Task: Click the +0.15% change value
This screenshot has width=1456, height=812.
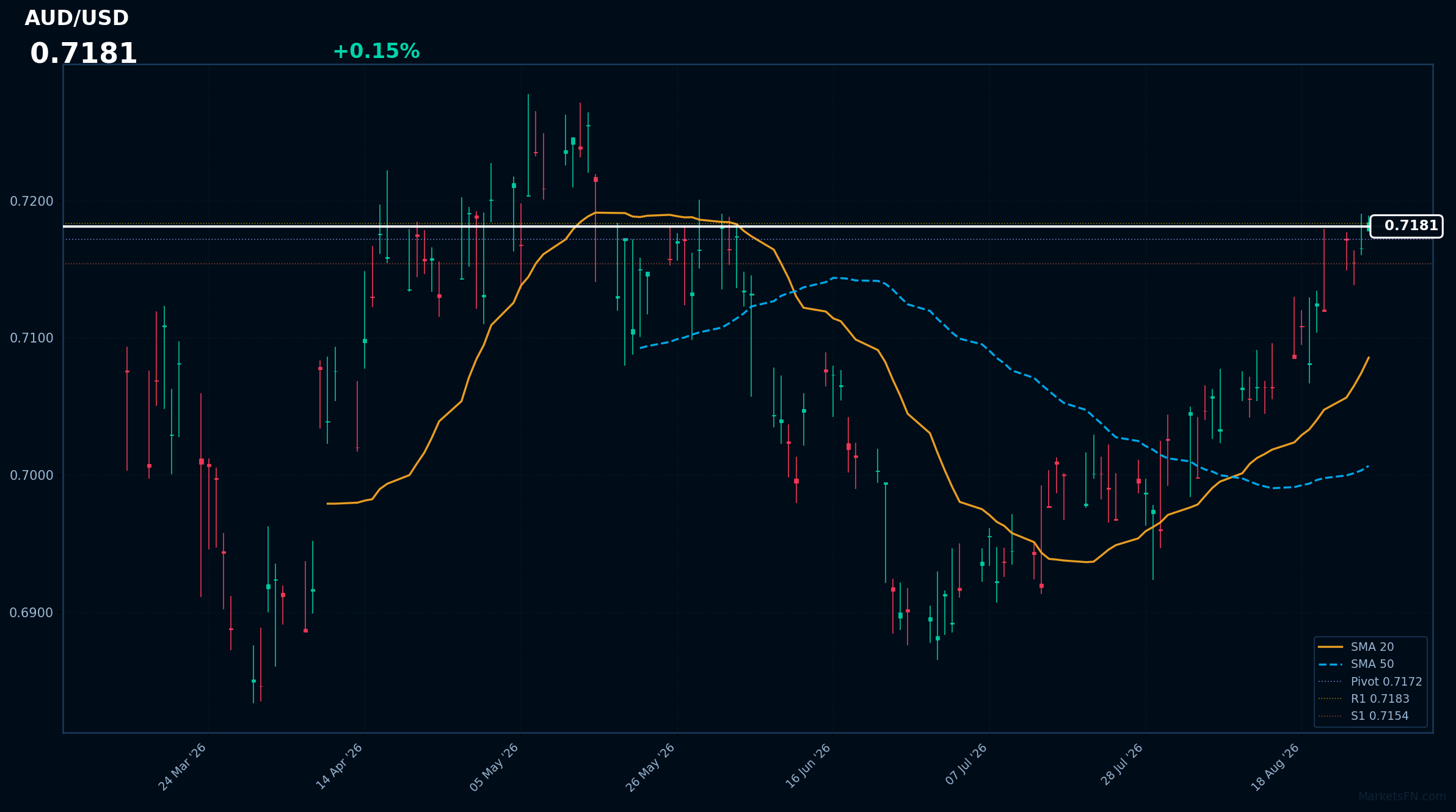Action: pyautogui.click(x=376, y=51)
